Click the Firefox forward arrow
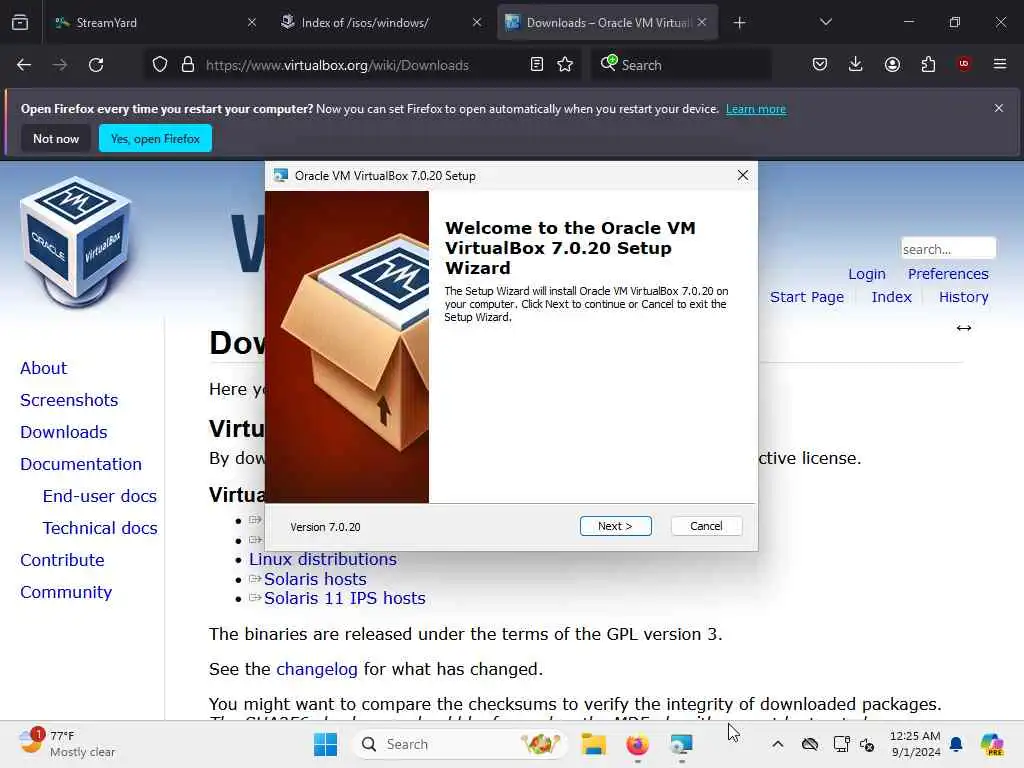 tap(59, 65)
